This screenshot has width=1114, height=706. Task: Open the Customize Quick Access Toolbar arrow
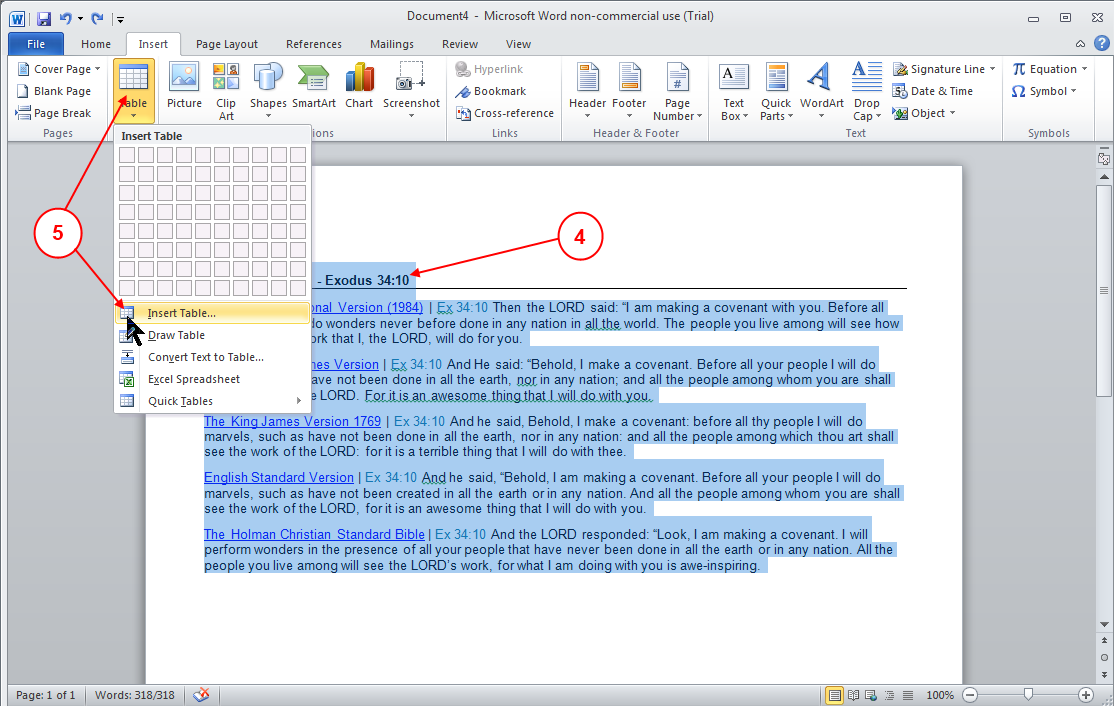[121, 19]
